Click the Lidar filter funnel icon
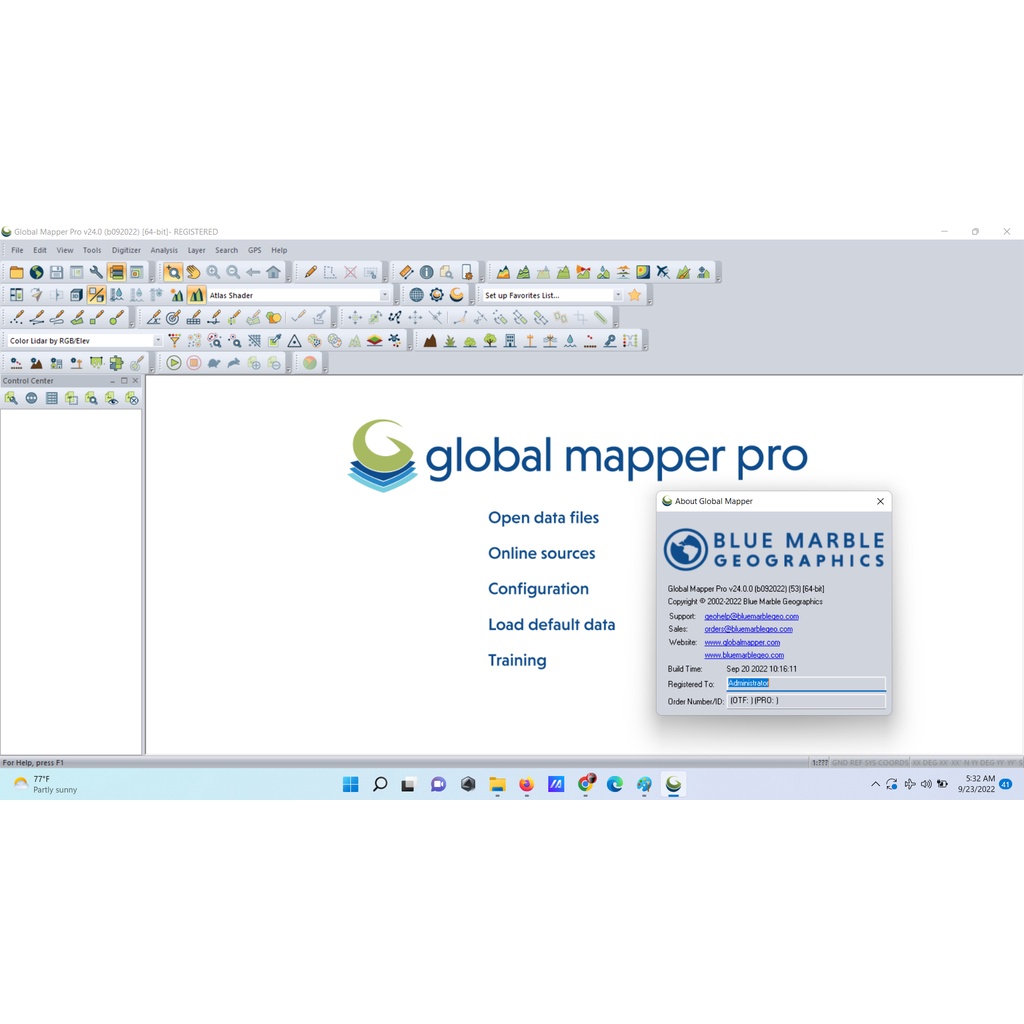The image size is (1024, 1024). tap(174, 341)
